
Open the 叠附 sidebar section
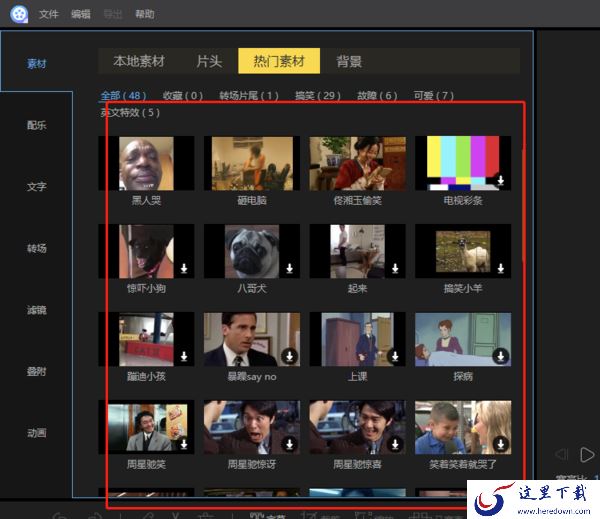pyautogui.click(x=37, y=371)
